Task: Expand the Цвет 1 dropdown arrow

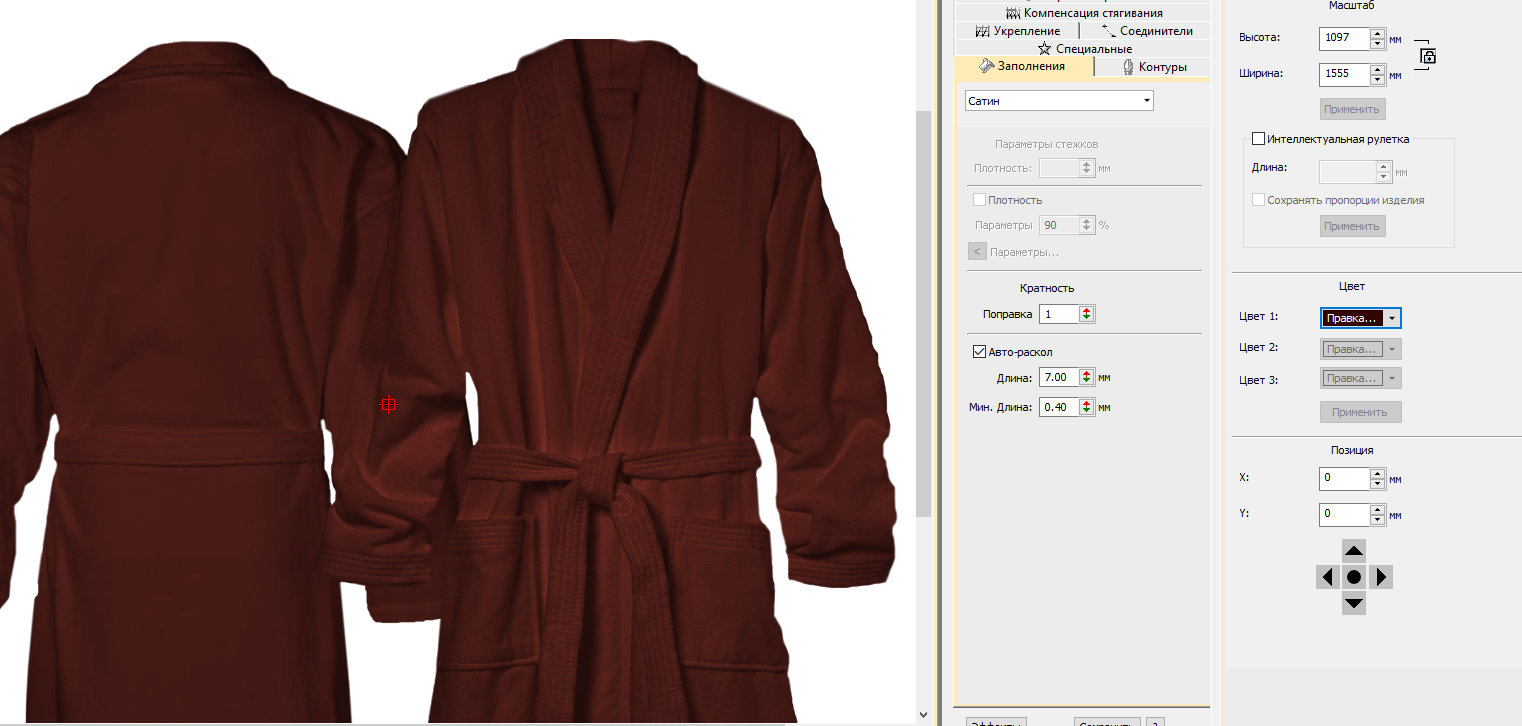Action: point(1392,318)
